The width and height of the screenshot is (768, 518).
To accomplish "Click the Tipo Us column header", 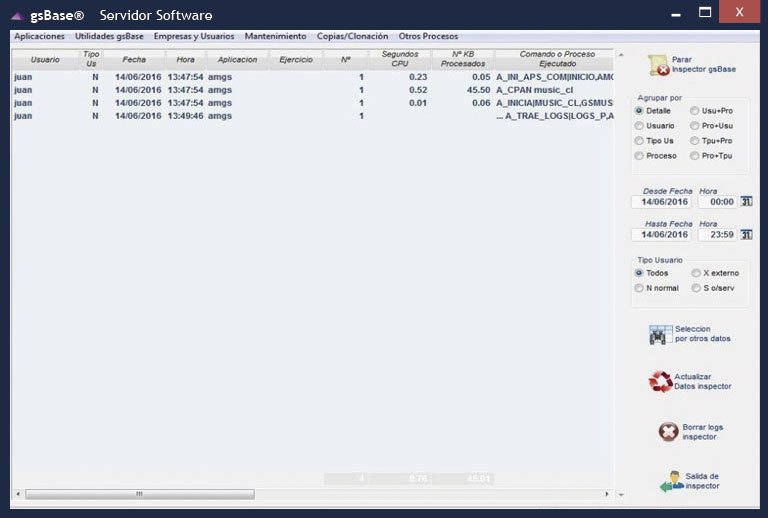I will tap(91, 59).
